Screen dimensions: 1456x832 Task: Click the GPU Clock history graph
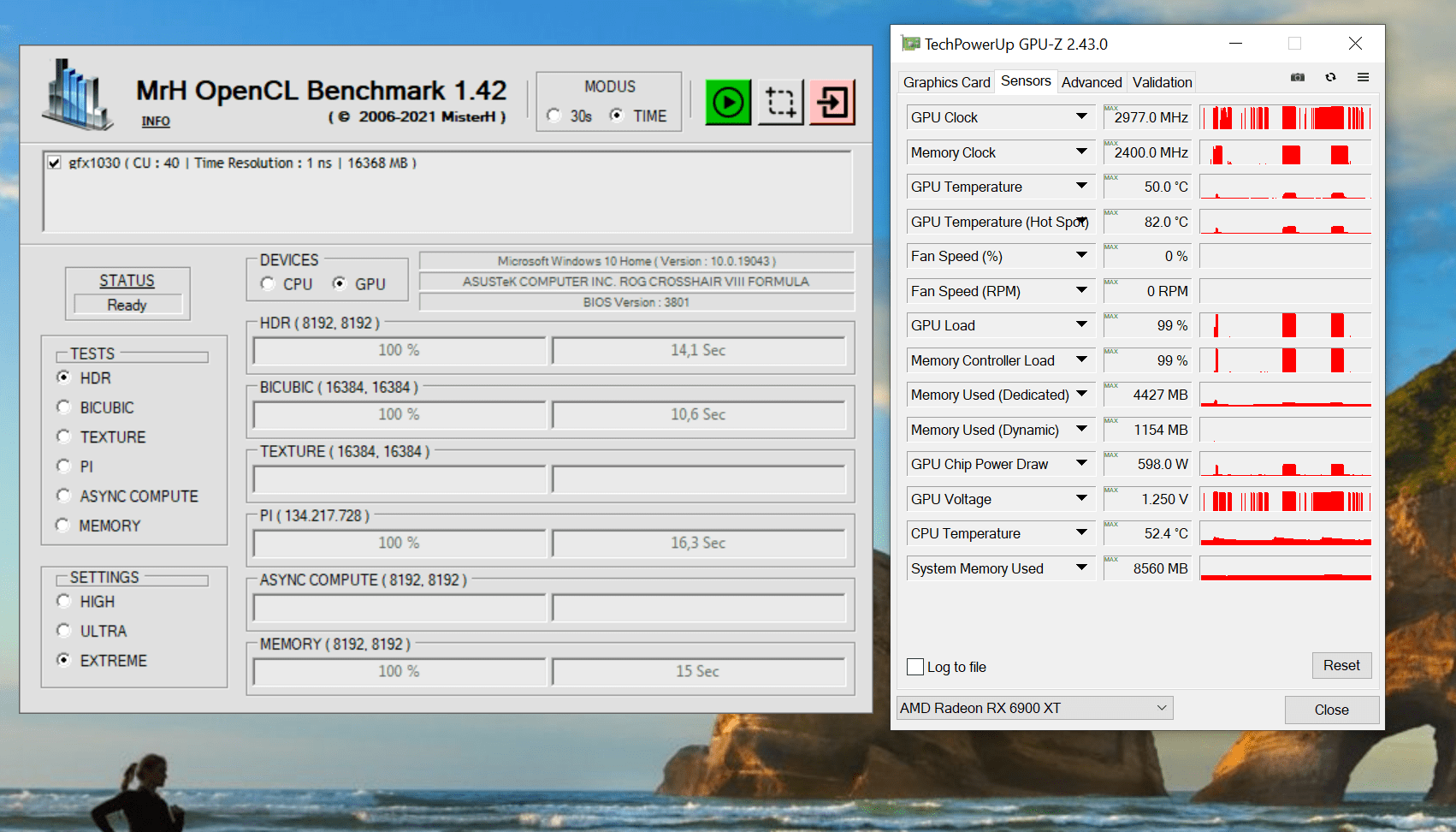[x=1285, y=117]
